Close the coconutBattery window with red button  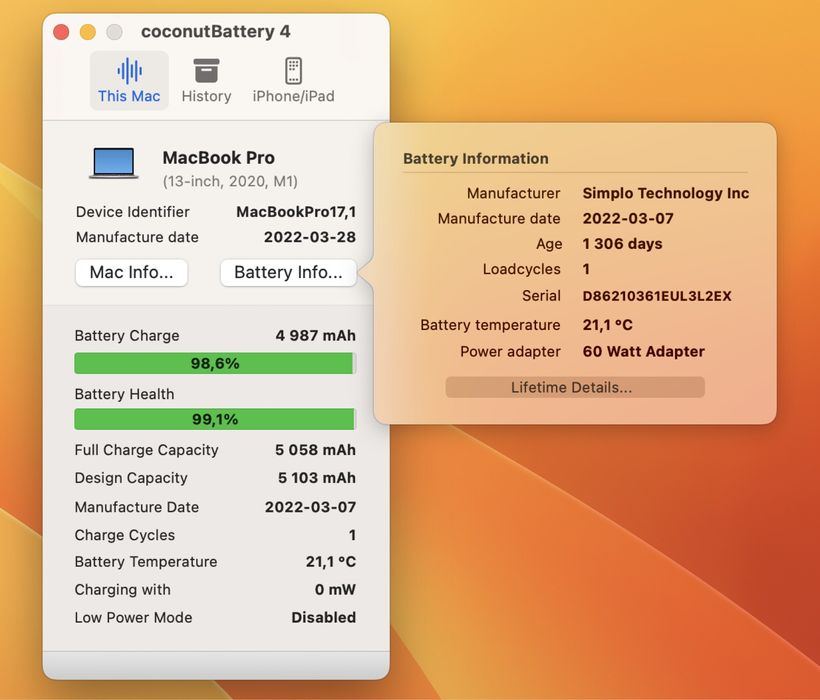[61, 32]
